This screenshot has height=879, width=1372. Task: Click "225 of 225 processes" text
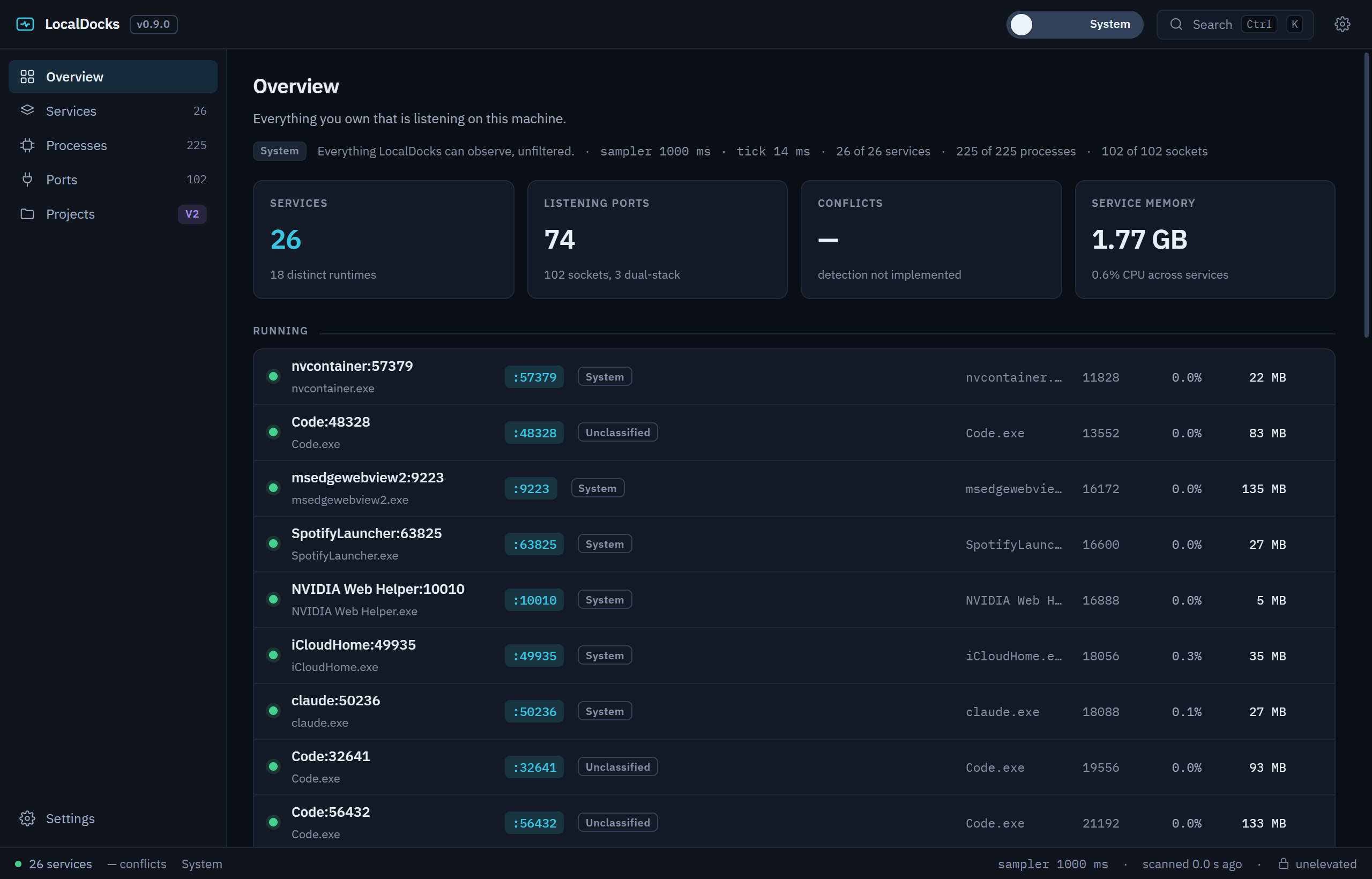click(1015, 151)
